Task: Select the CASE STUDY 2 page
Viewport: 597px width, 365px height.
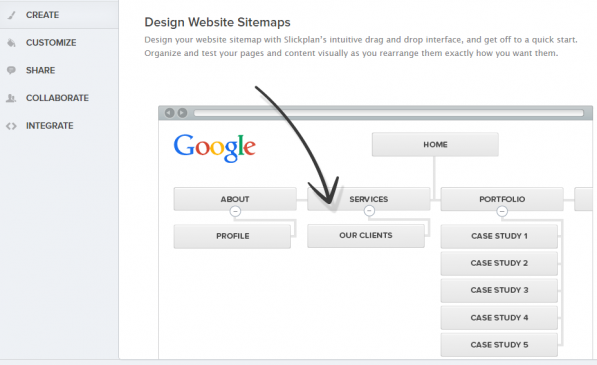Action: tap(499, 263)
